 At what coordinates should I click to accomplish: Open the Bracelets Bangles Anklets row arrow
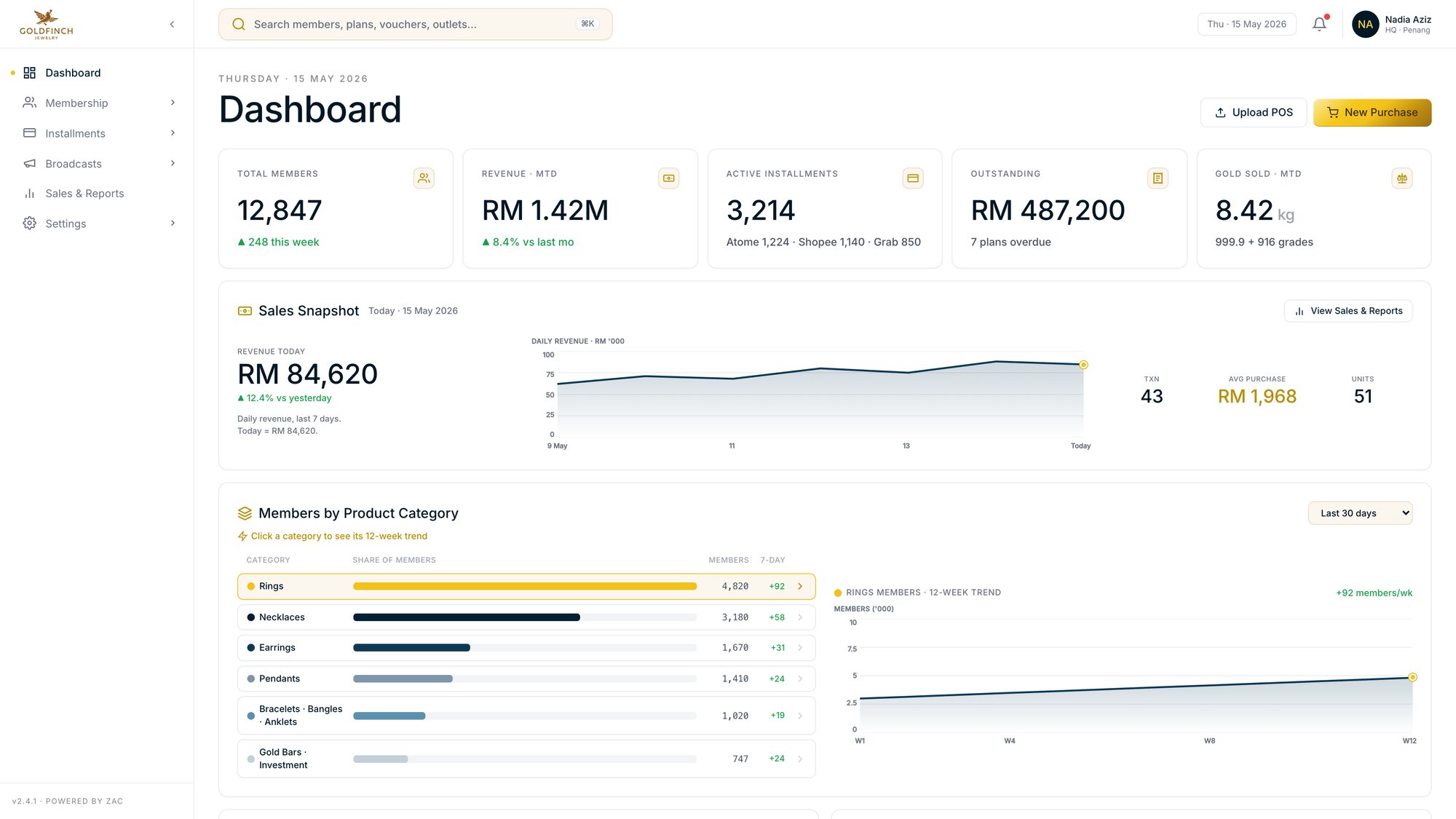point(800,716)
